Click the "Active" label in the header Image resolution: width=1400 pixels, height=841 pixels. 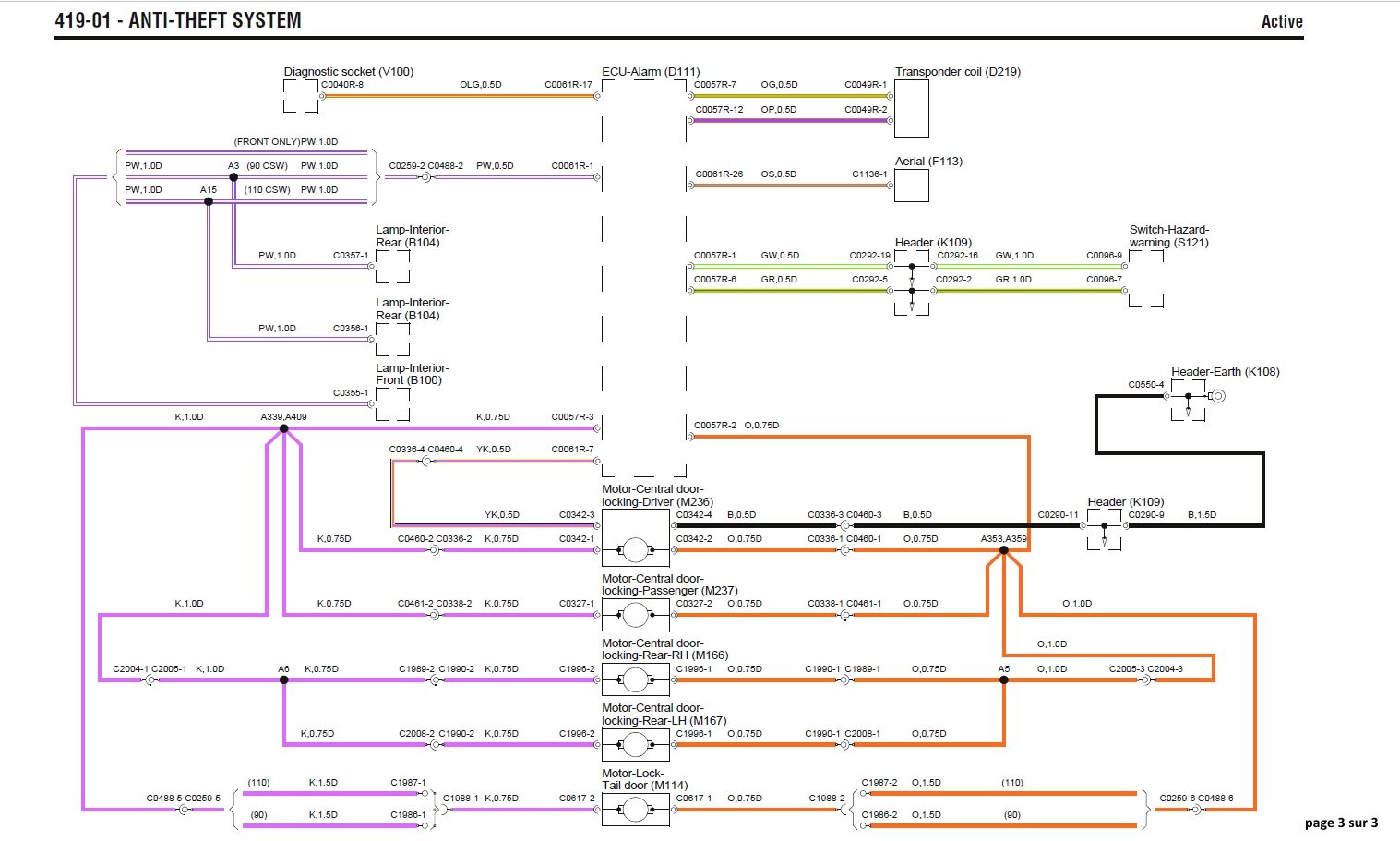click(x=1282, y=21)
